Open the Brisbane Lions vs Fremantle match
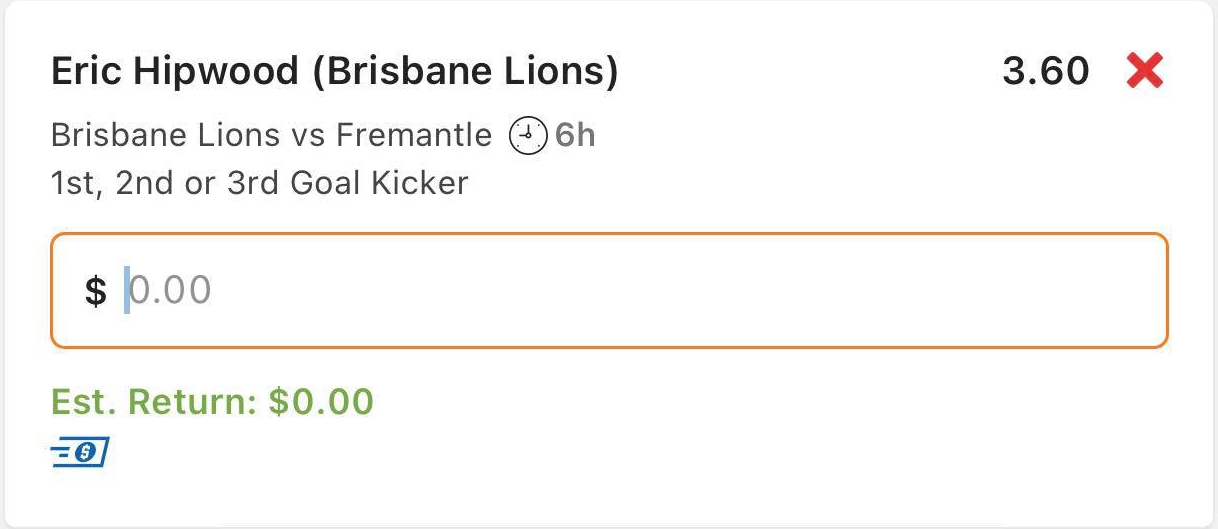This screenshot has width=1218, height=529. 270,135
